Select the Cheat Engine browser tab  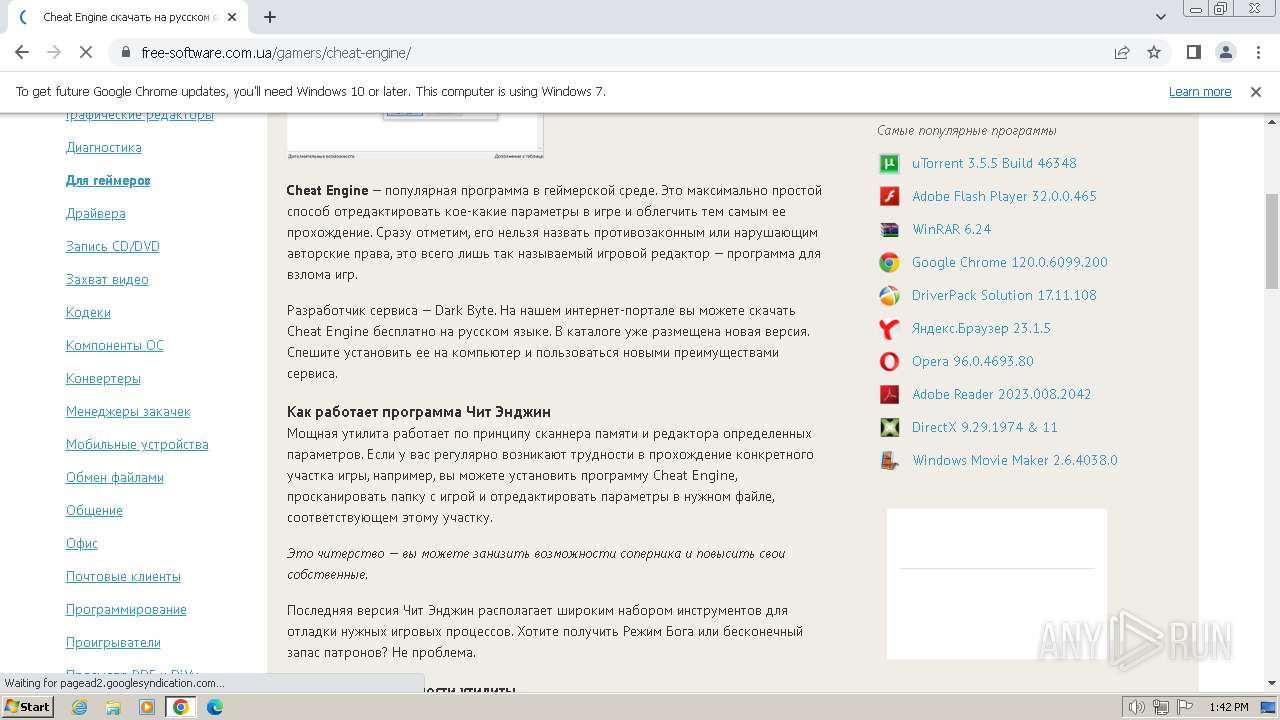tap(128, 17)
